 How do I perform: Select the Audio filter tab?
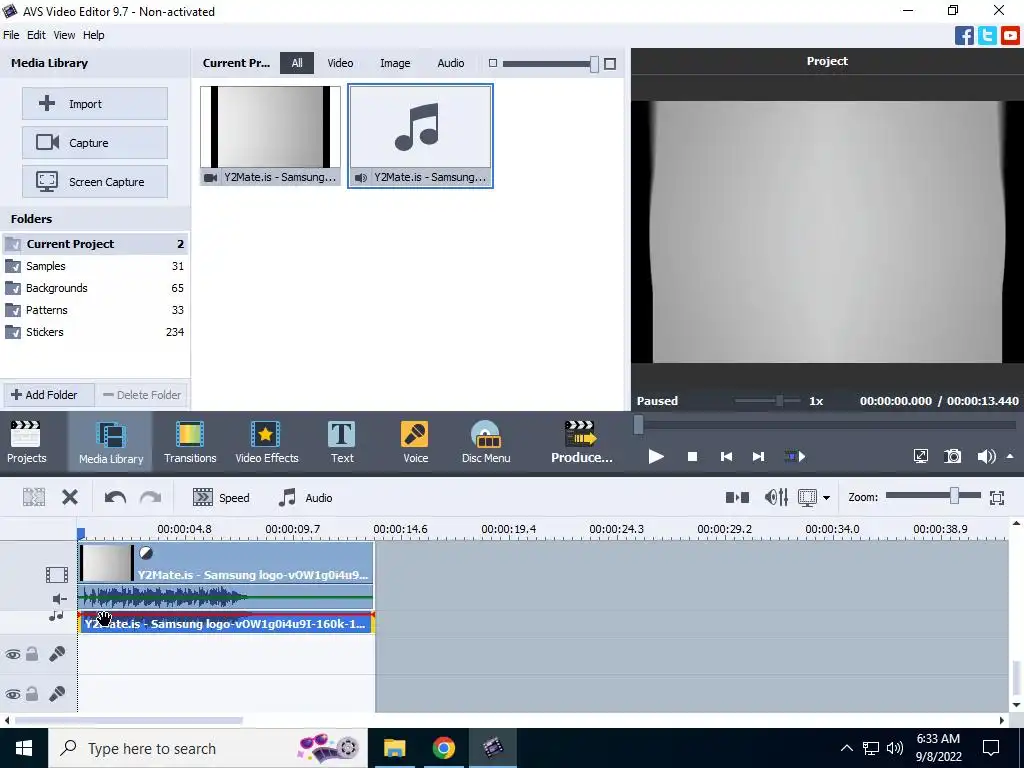coord(451,63)
